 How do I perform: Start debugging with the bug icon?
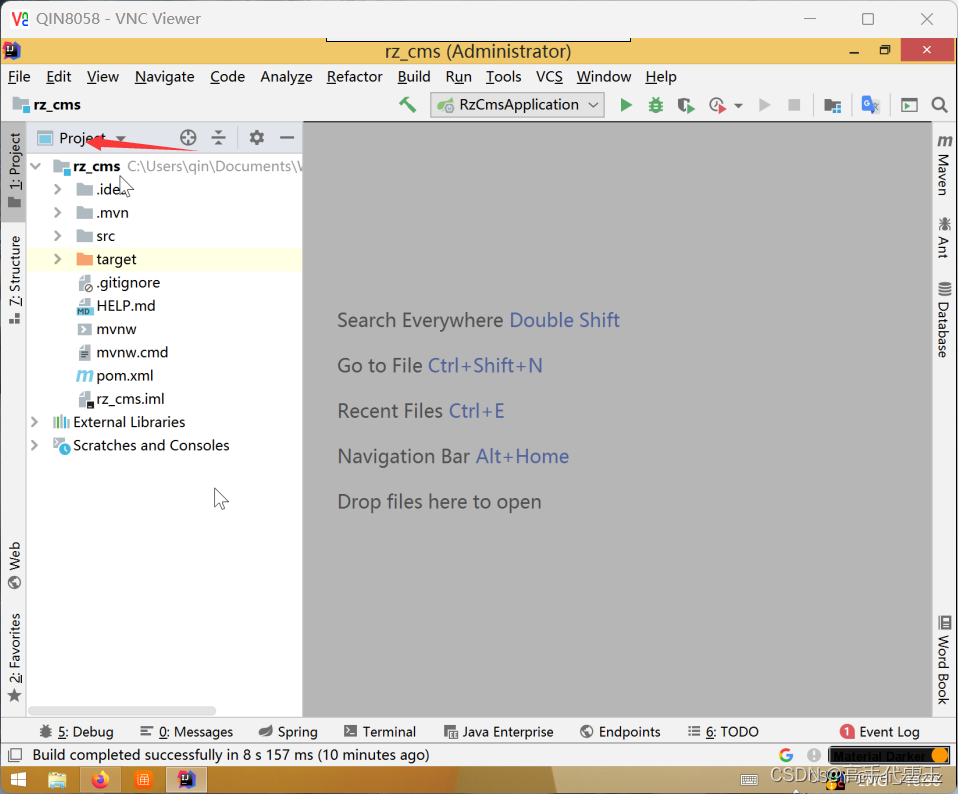[656, 105]
